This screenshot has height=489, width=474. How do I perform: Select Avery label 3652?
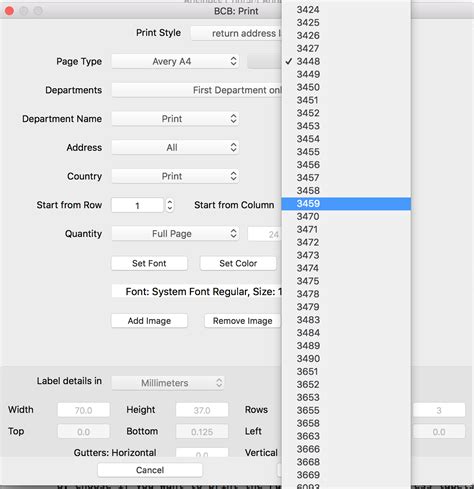(346, 384)
